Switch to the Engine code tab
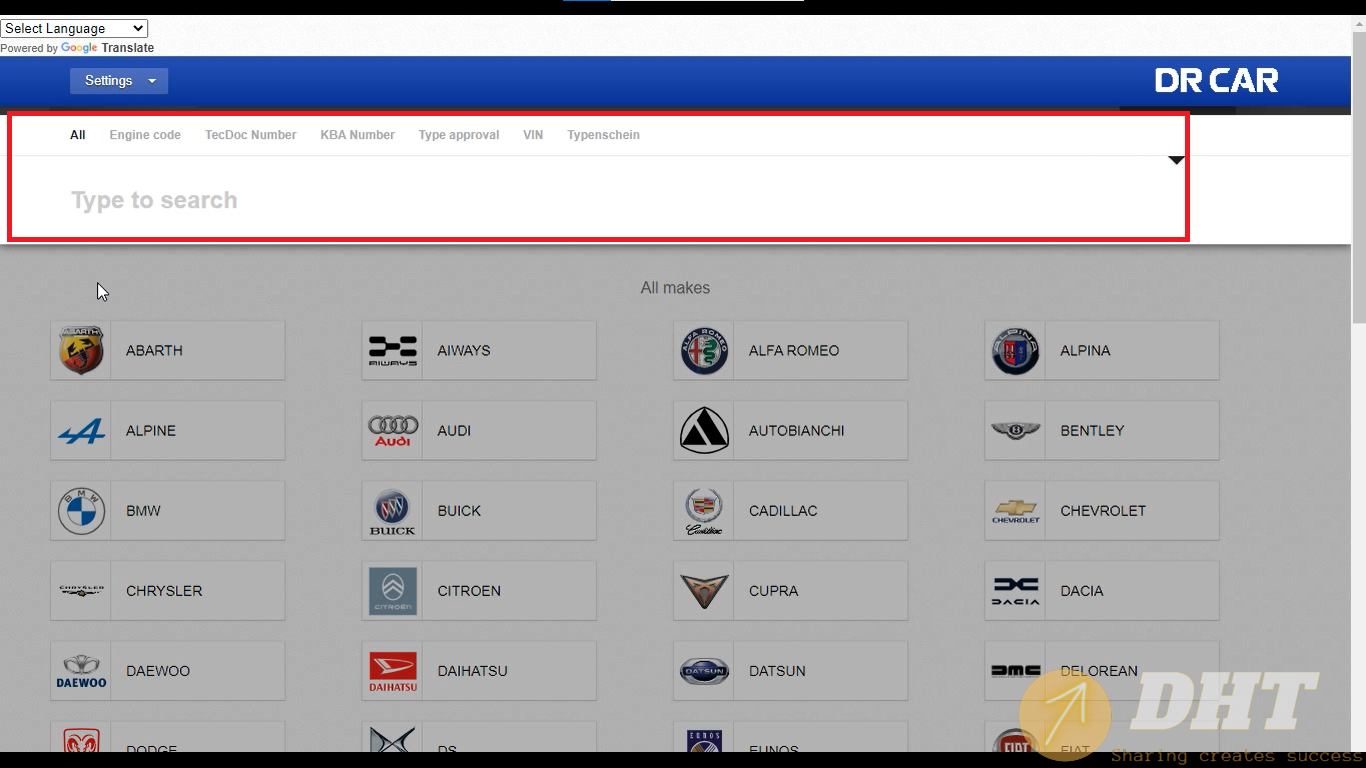 pos(145,135)
